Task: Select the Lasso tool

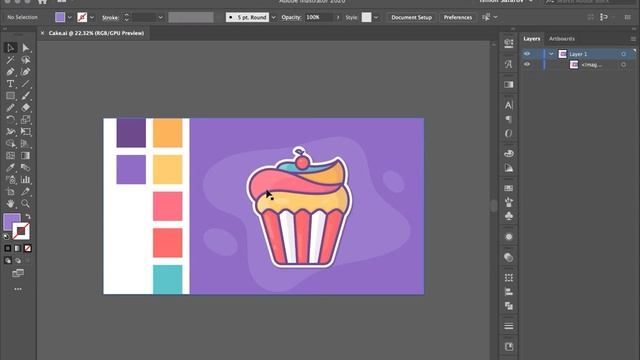Action: [x=26, y=60]
